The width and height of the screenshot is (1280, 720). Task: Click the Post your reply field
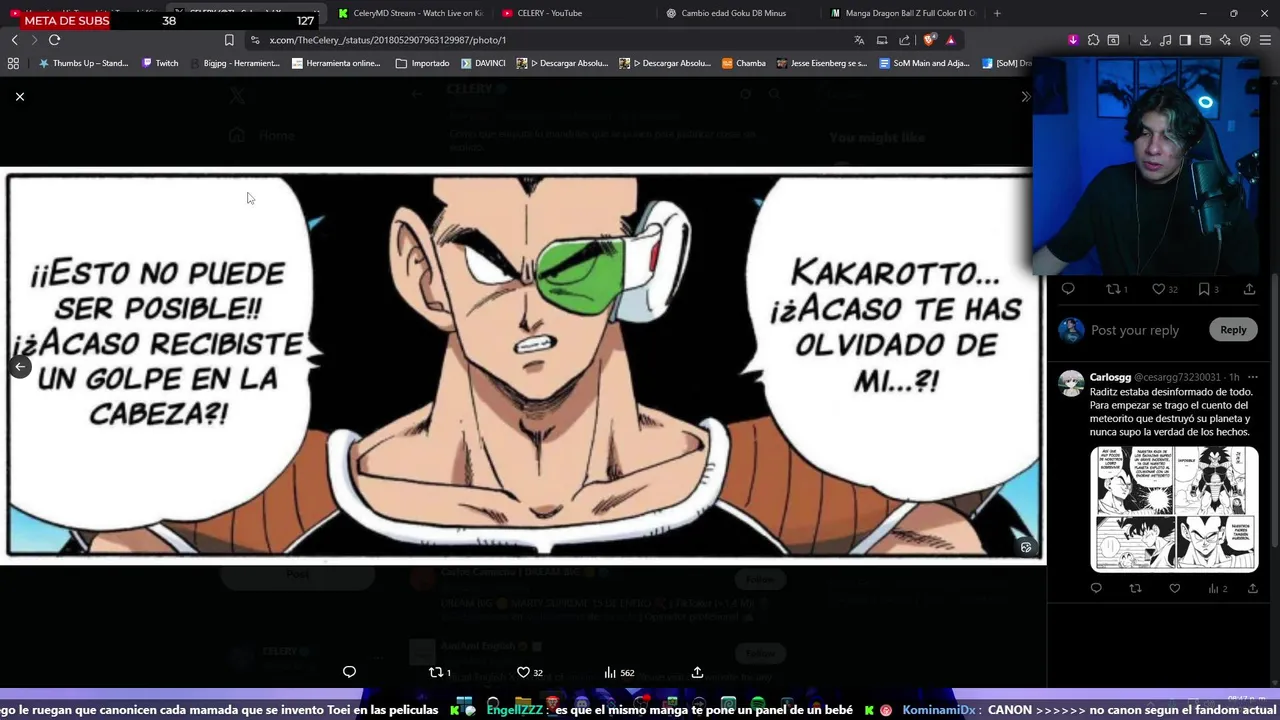tap(1135, 330)
